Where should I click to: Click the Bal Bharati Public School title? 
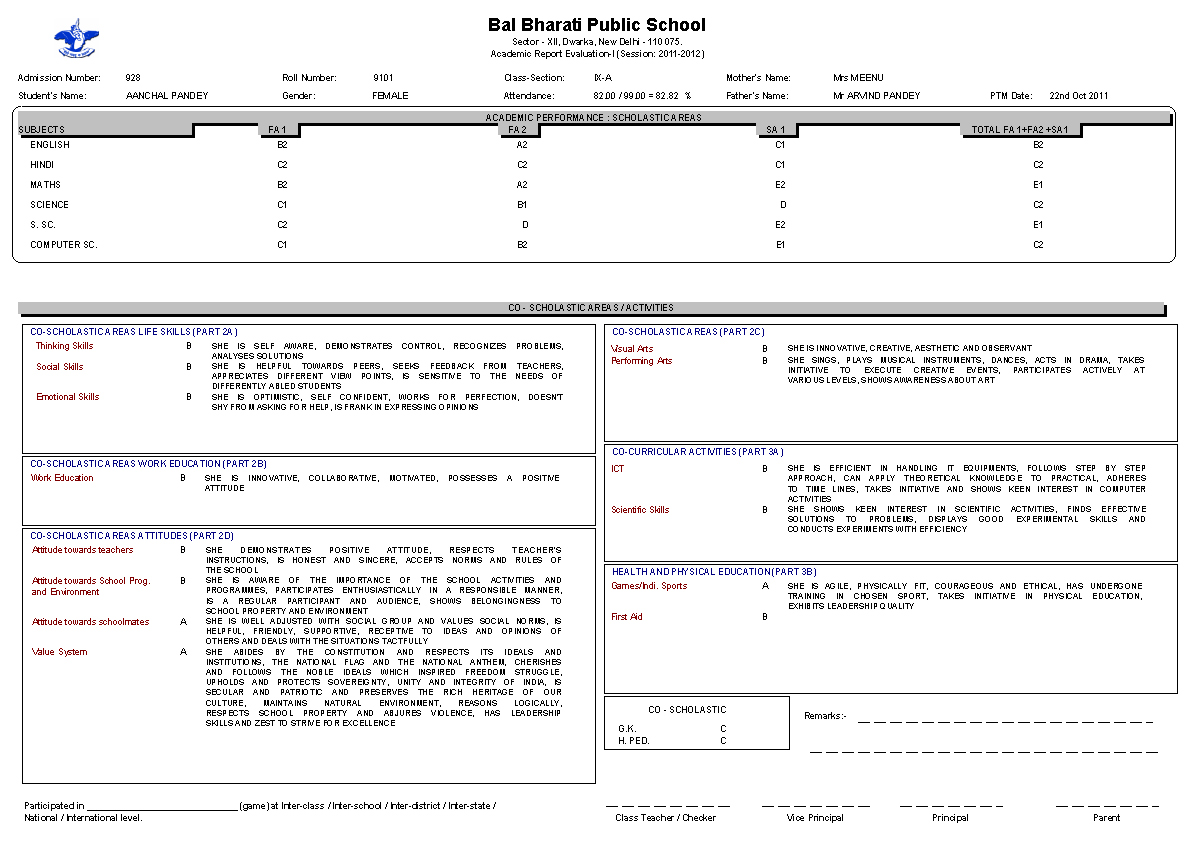(x=596, y=25)
